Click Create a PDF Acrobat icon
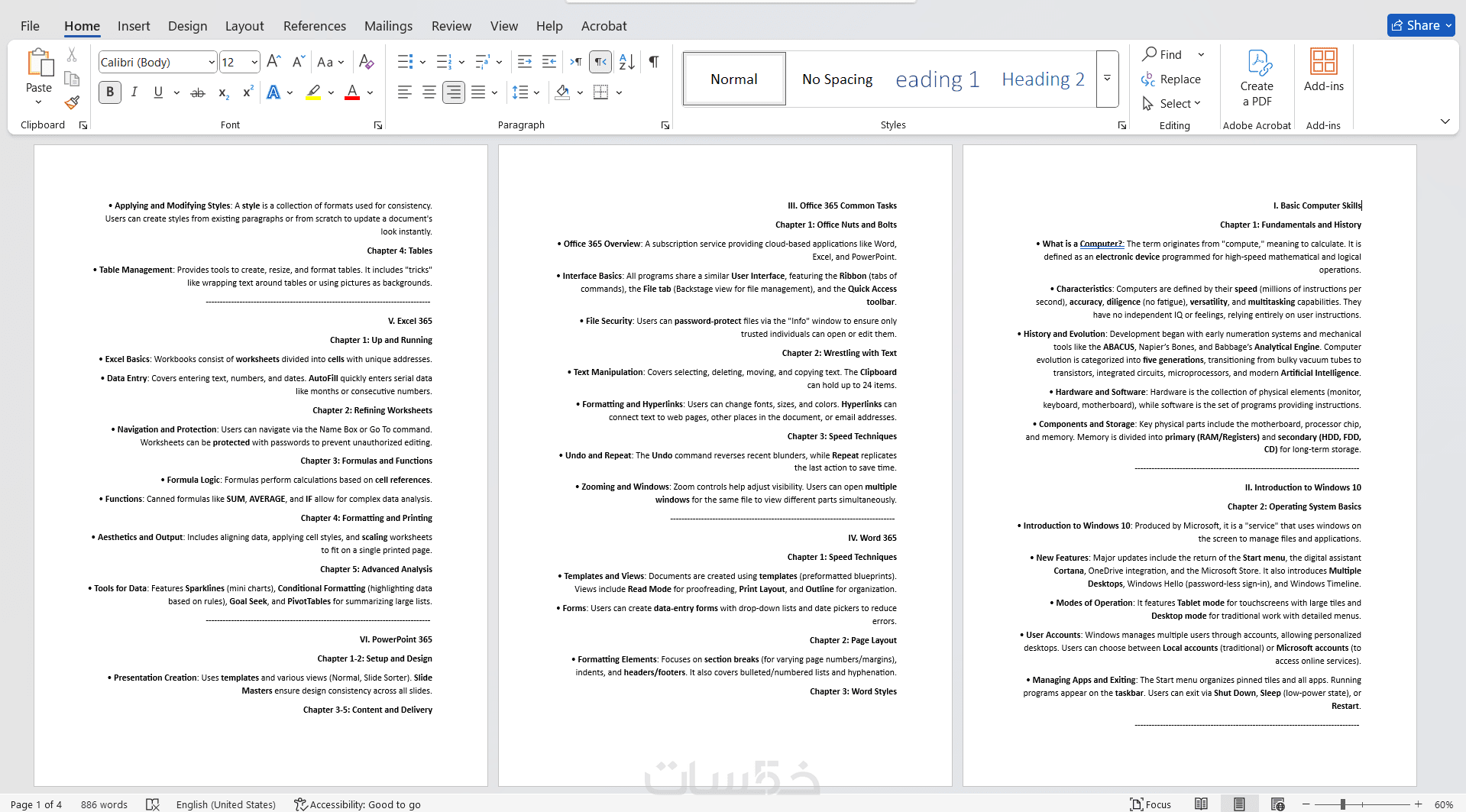The height and width of the screenshot is (812, 1466). click(x=1257, y=78)
